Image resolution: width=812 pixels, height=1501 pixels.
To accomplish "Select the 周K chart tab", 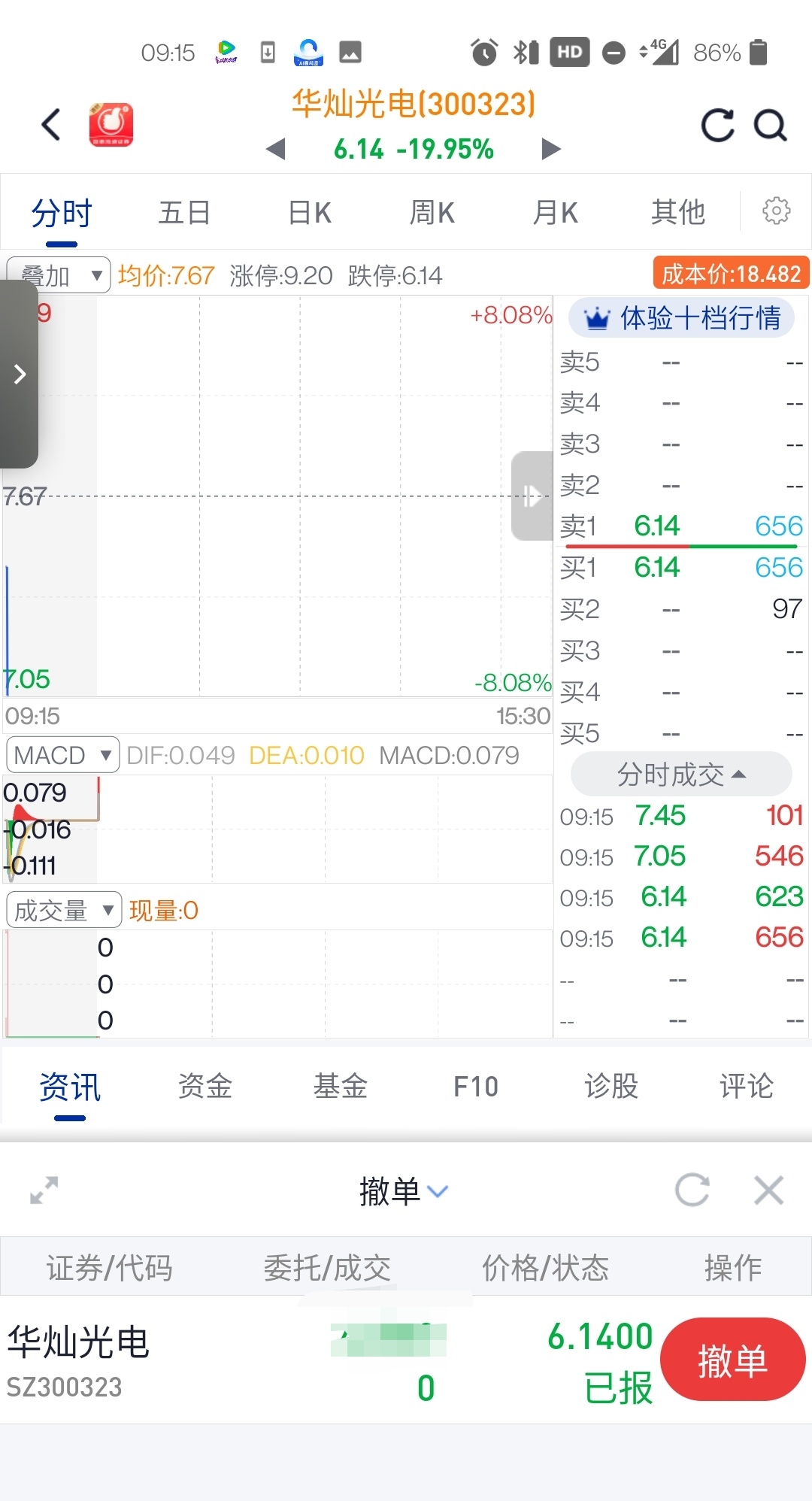I will coord(432,213).
